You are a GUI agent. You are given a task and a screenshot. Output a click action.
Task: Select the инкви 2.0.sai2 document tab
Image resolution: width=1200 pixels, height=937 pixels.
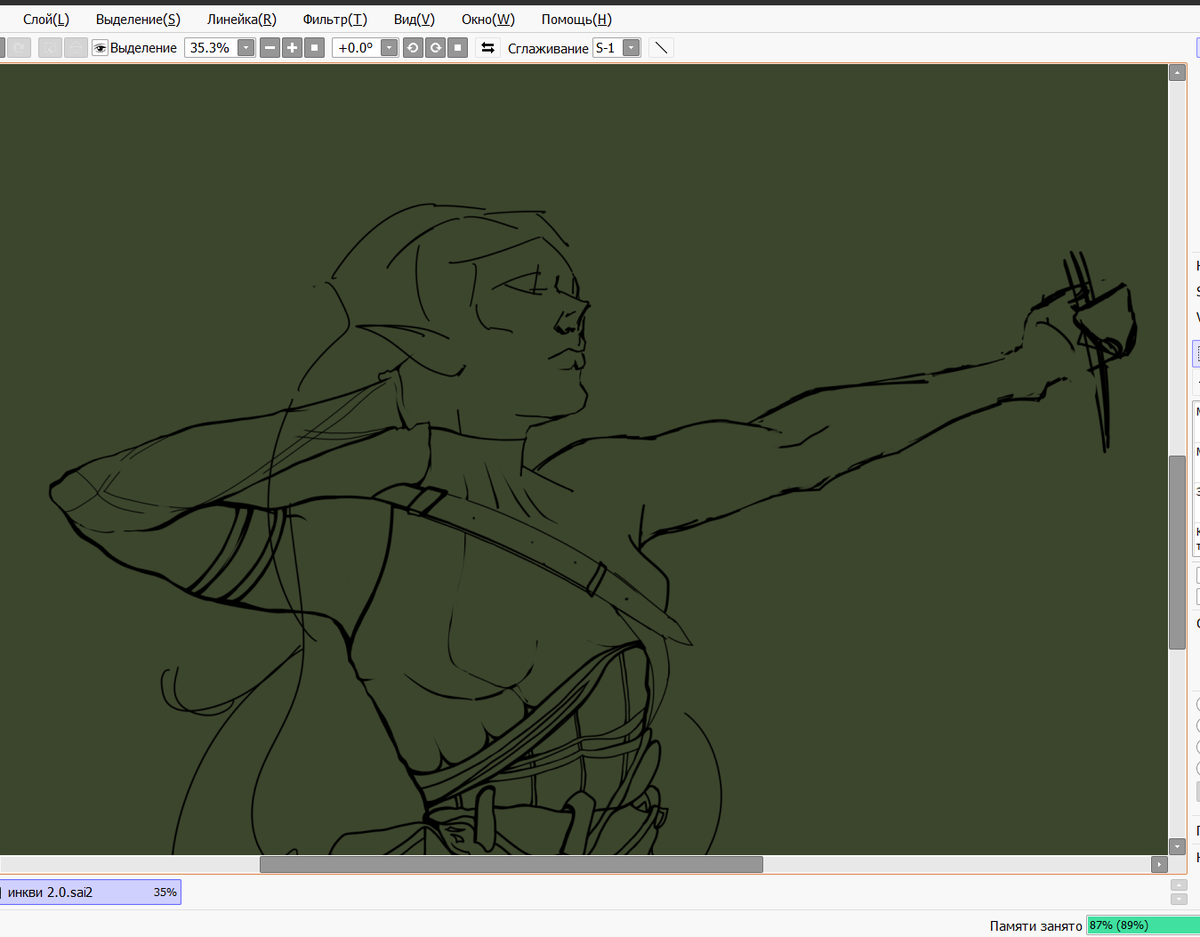[x=90, y=892]
